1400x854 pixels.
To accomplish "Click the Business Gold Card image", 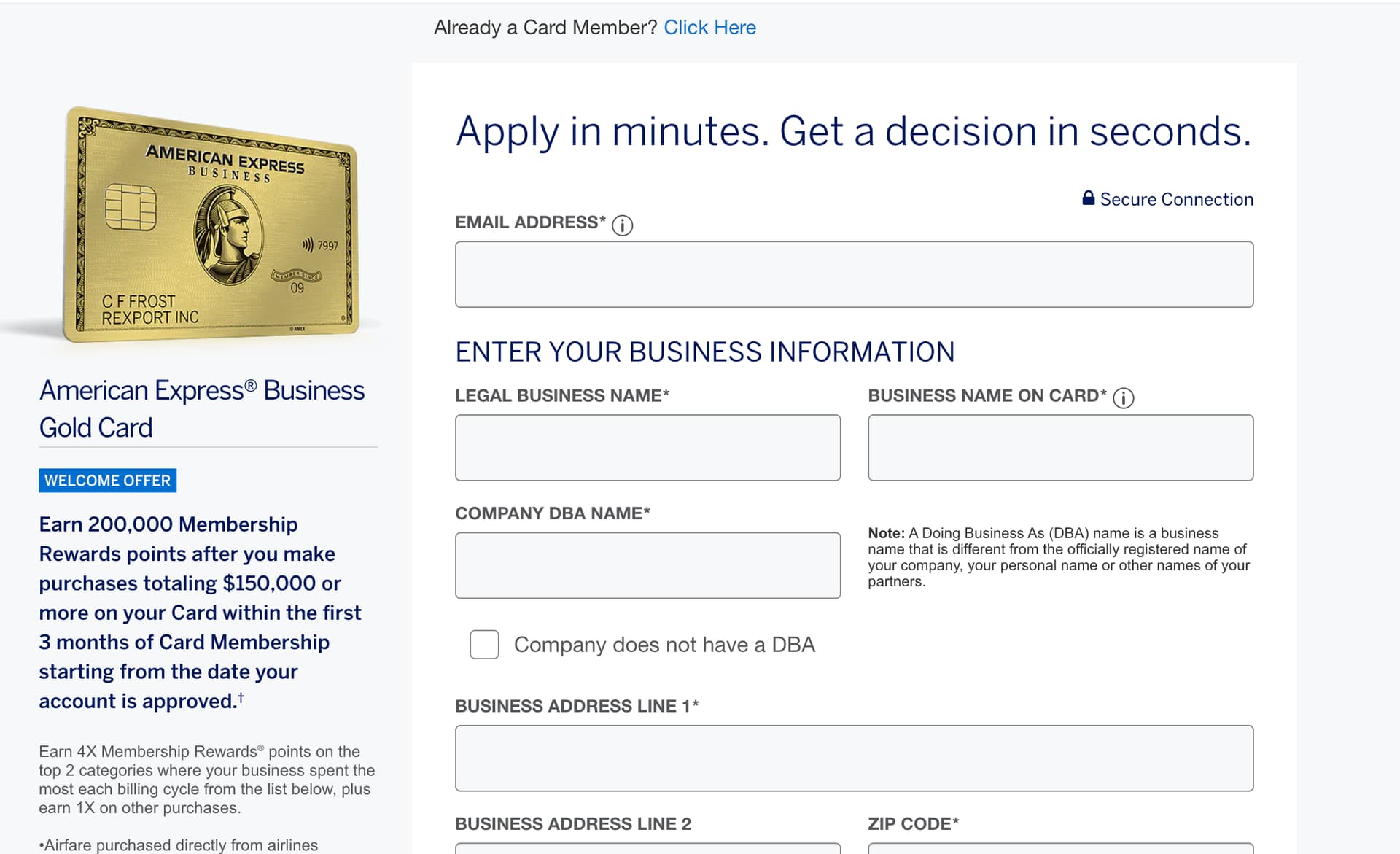I will click(211, 224).
